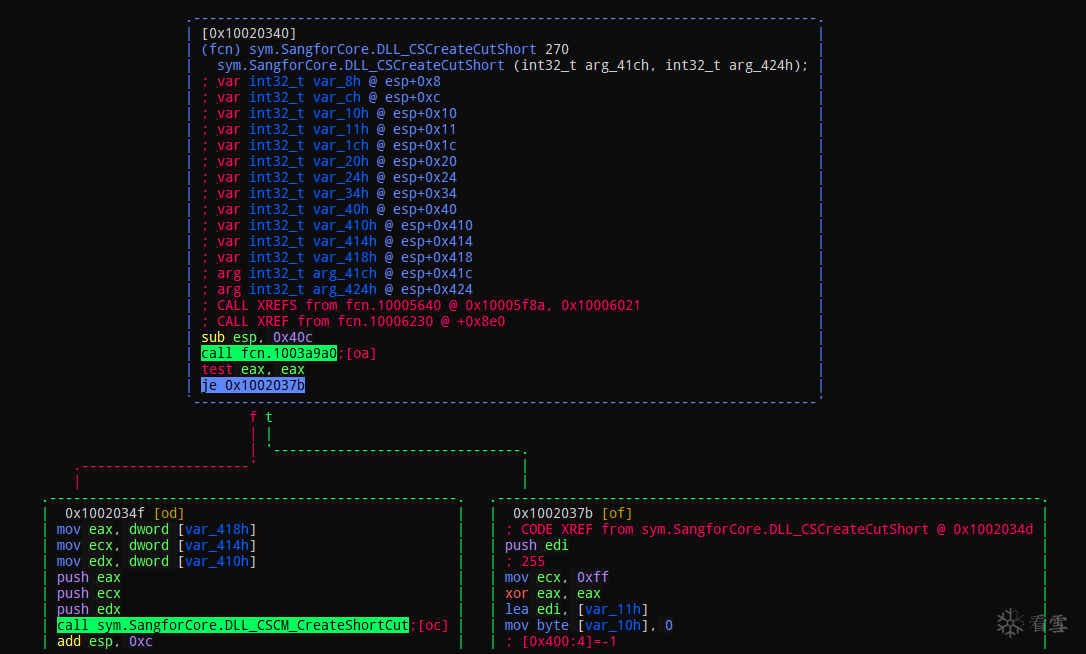
Task: Click the (fcn) sym.SangforCore.DLL_CSCreateCutShort 270 line
Action: (385, 49)
